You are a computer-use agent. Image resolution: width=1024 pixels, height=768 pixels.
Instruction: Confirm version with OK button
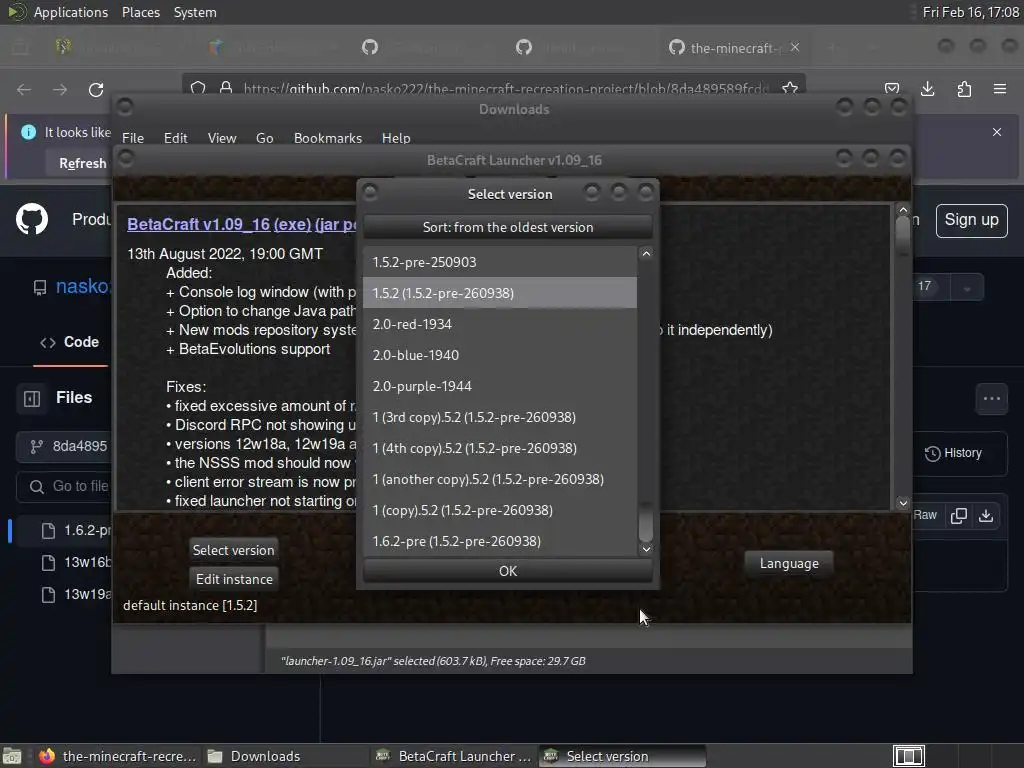507,571
